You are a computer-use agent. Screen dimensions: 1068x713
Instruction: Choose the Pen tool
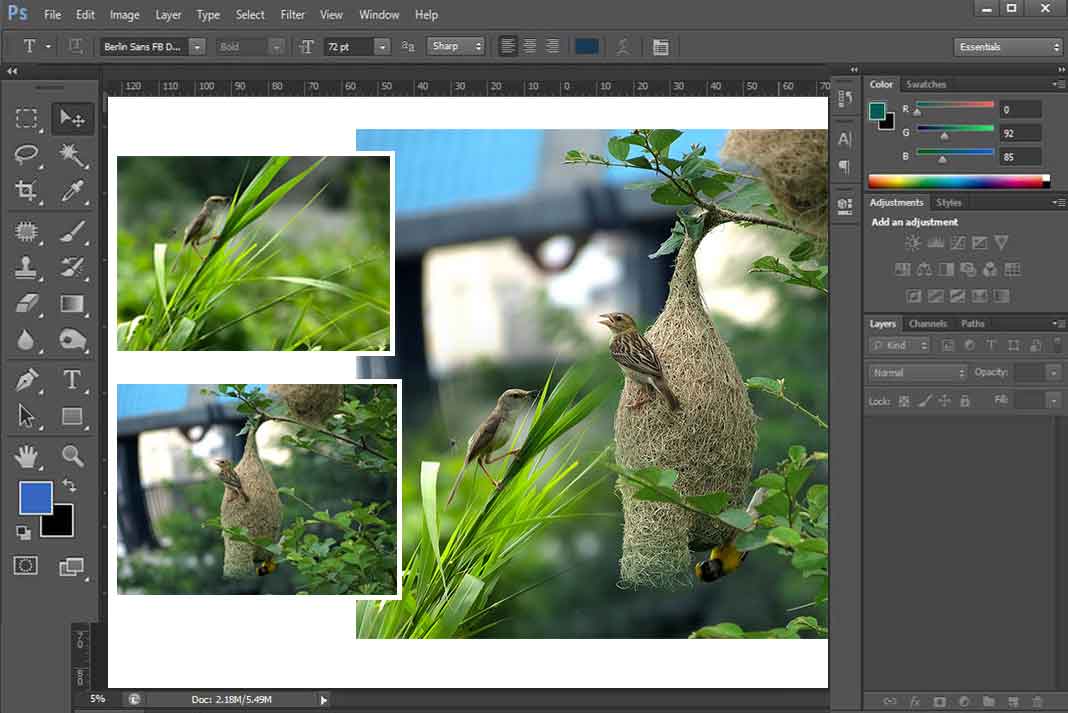[27, 378]
